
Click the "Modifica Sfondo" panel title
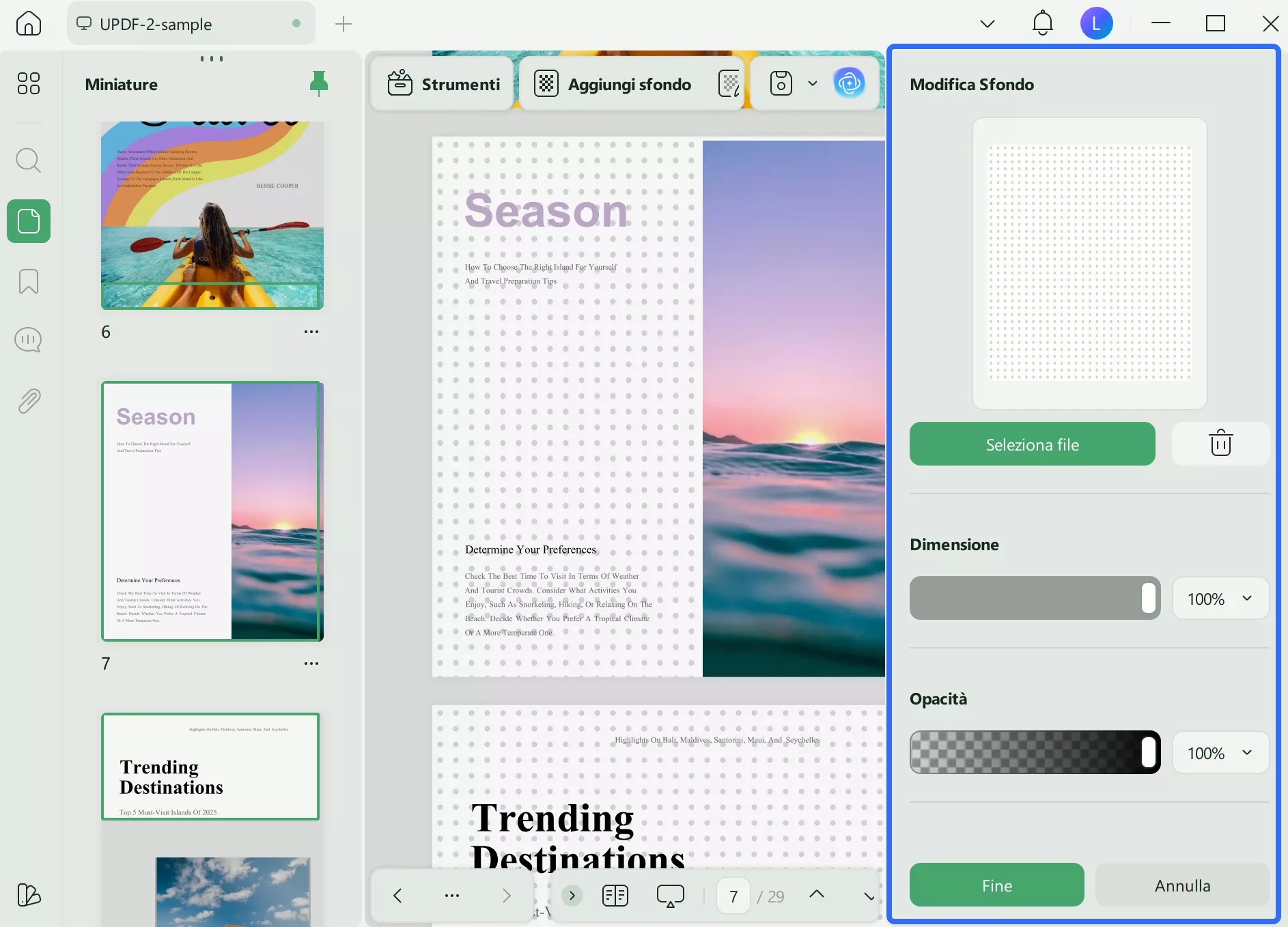point(972,84)
